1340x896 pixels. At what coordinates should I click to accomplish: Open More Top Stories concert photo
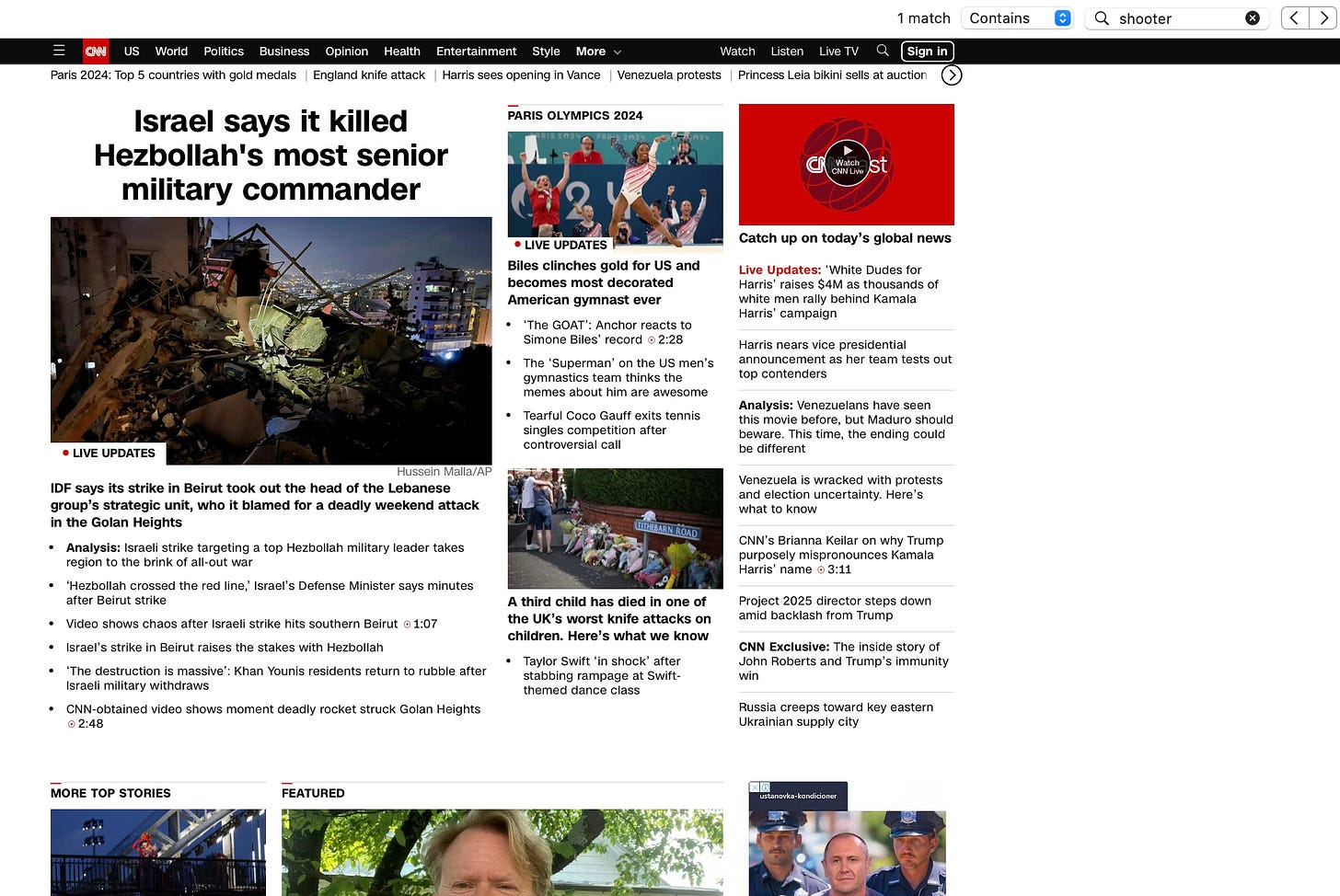[x=158, y=853]
